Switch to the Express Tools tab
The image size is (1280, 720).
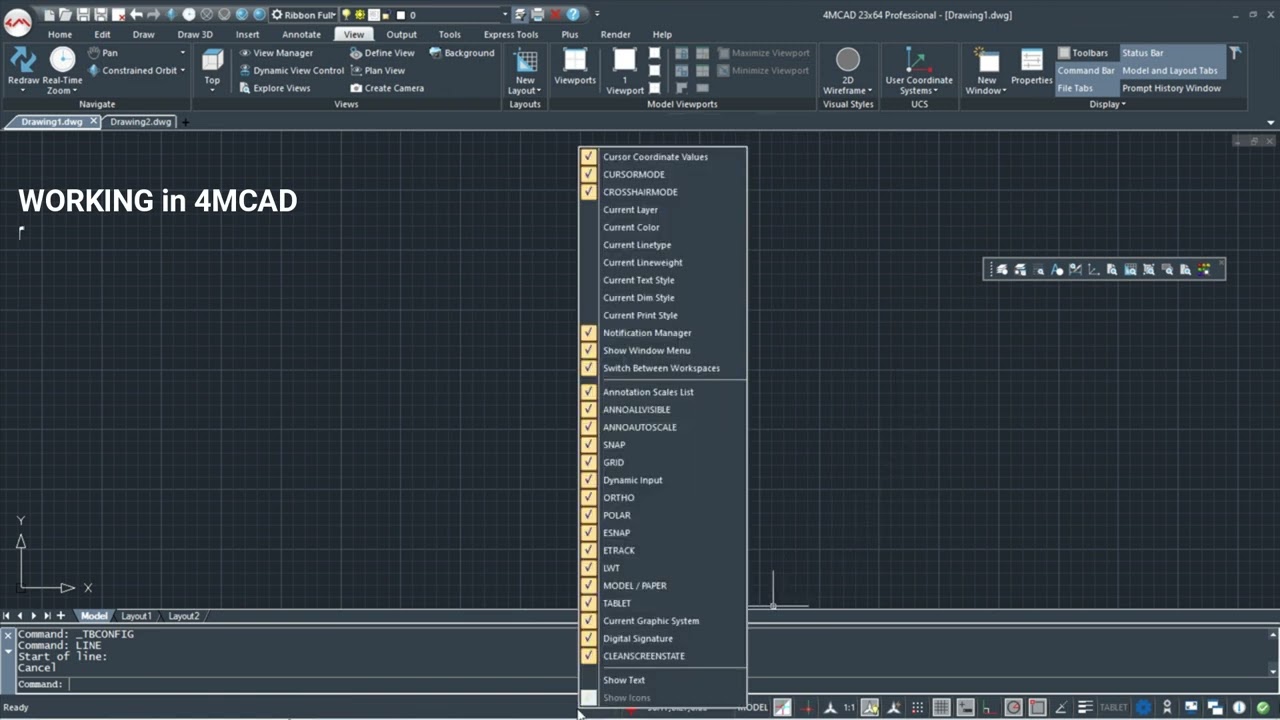[511, 34]
